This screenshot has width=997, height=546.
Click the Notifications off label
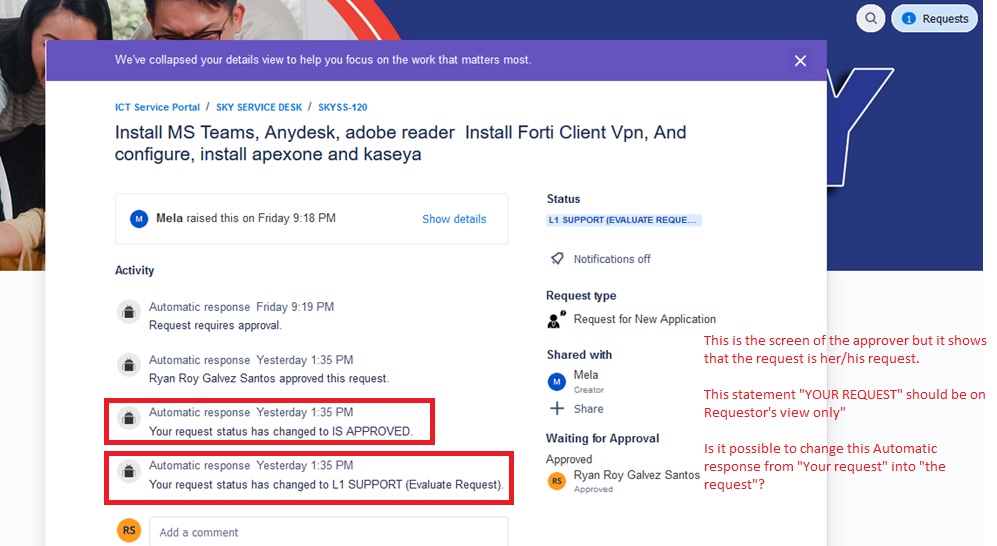click(612, 259)
